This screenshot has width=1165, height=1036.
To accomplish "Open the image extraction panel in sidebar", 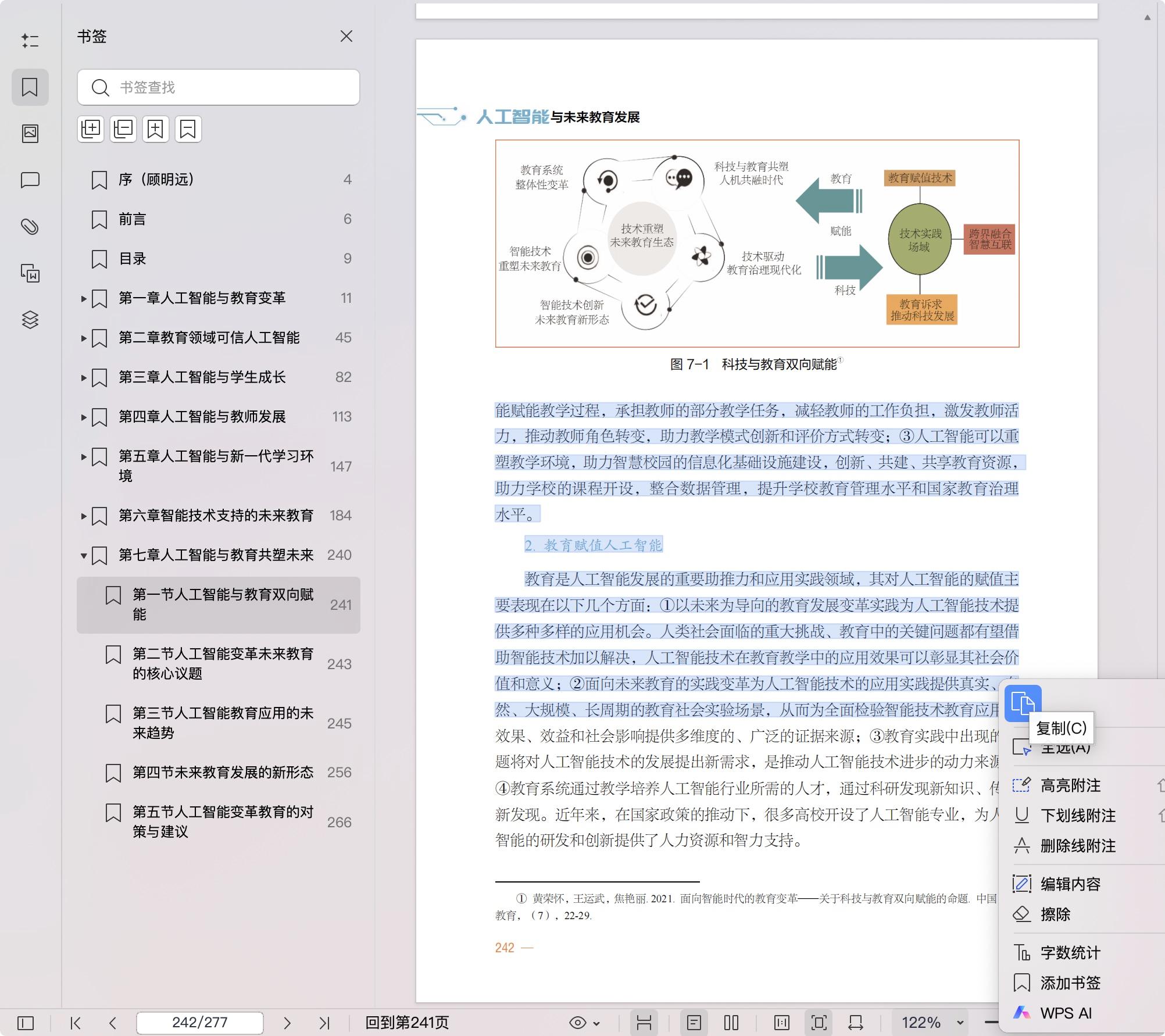I will pos(30,133).
